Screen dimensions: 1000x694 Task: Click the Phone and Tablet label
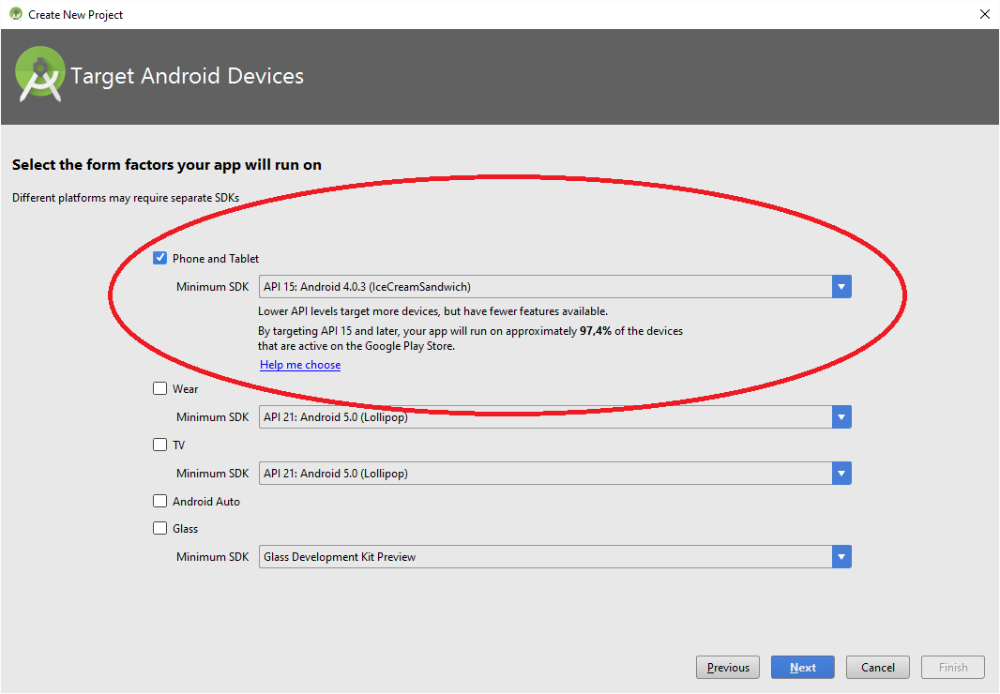click(216, 258)
